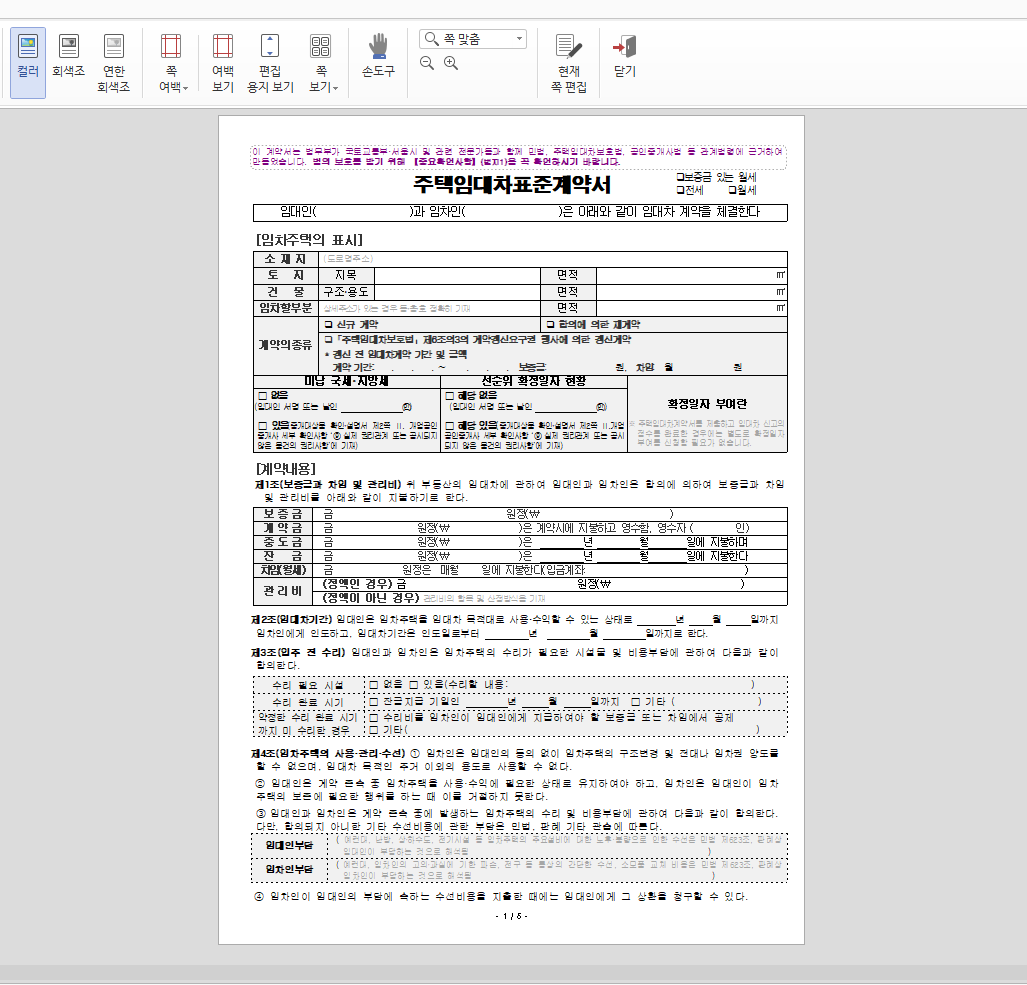This screenshot has width=1027, height=985.
Task: Check the 잔금지급 기일인 checkbox
Action: [373, 701]
